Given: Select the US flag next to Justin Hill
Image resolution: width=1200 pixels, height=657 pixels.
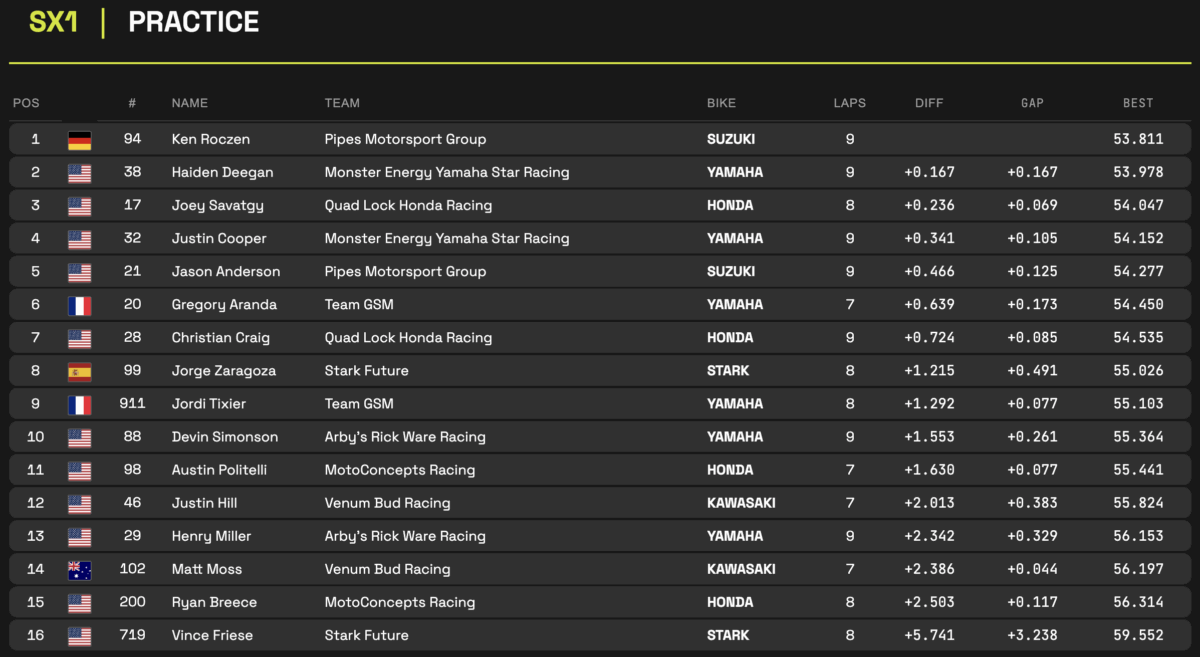Looking at the screenshot, I should [x=79, y=503].
